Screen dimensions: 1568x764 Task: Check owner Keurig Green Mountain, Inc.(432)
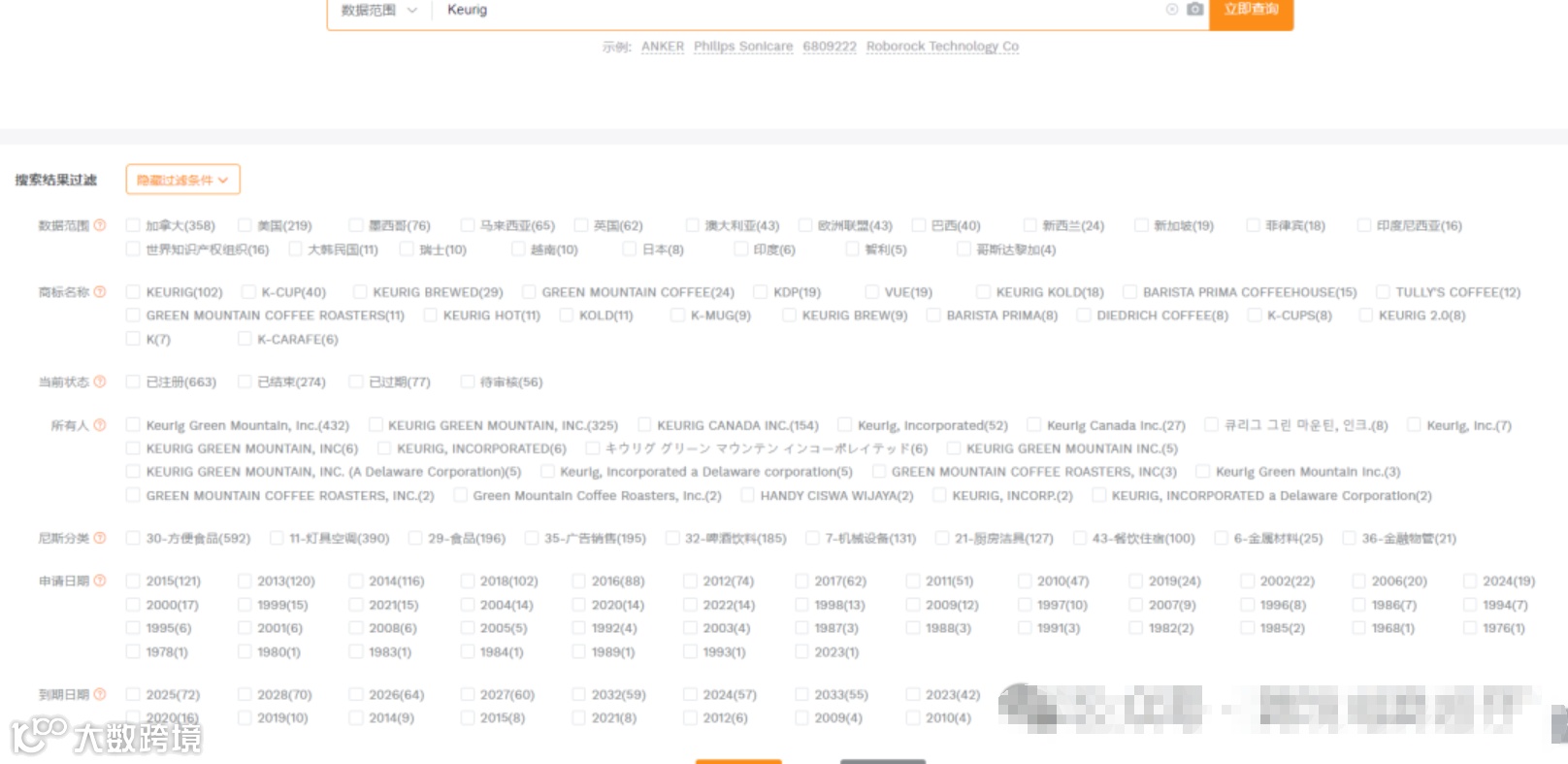[133, 425]
